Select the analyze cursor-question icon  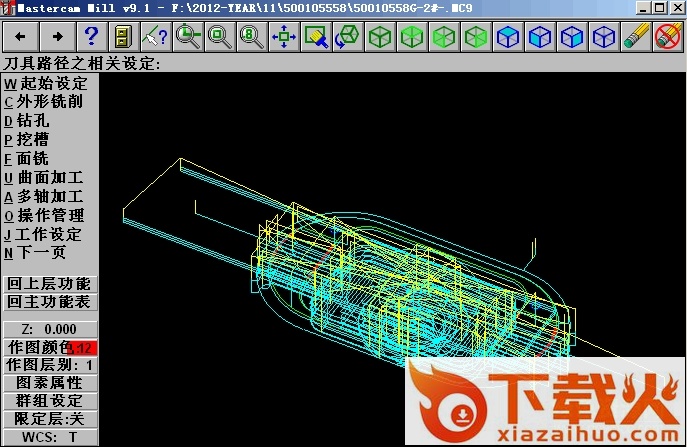[x=156, y=36]
